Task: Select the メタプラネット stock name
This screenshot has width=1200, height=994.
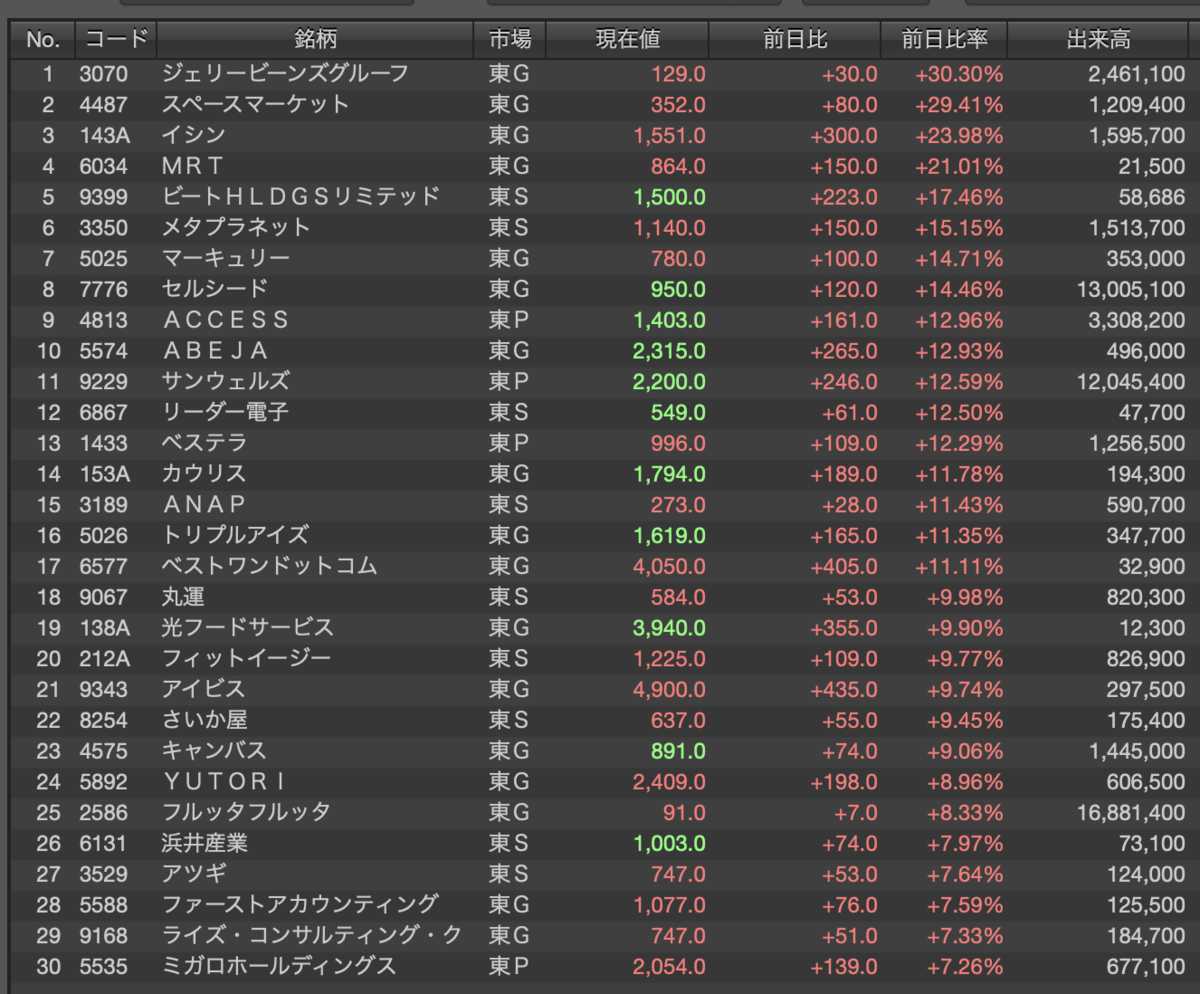Action: click(x=236, y=228)
